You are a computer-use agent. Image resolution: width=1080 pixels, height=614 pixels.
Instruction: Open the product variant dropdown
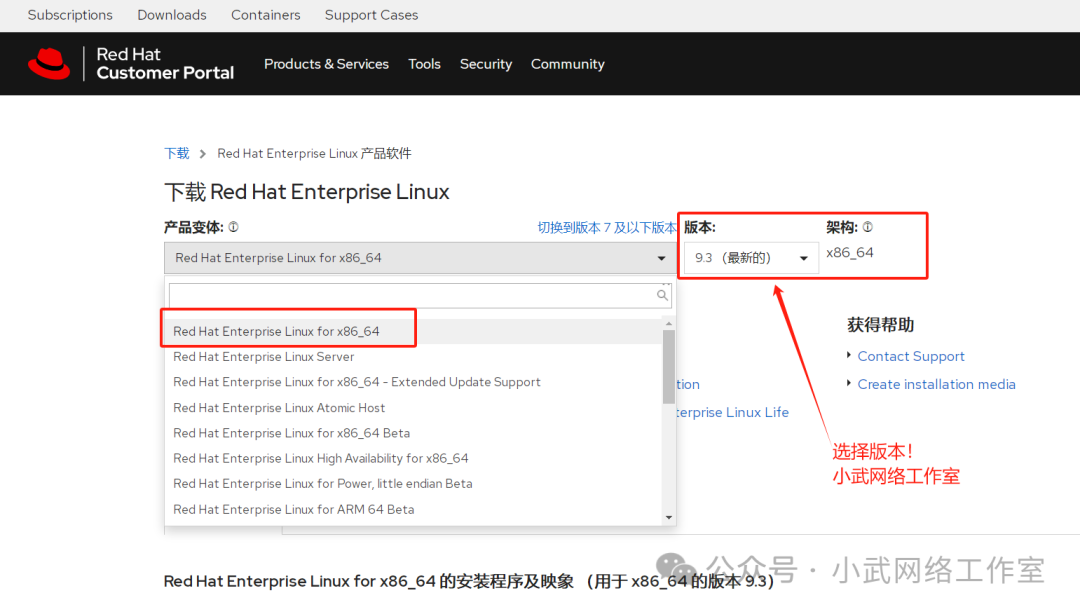(x=420, y=258)
